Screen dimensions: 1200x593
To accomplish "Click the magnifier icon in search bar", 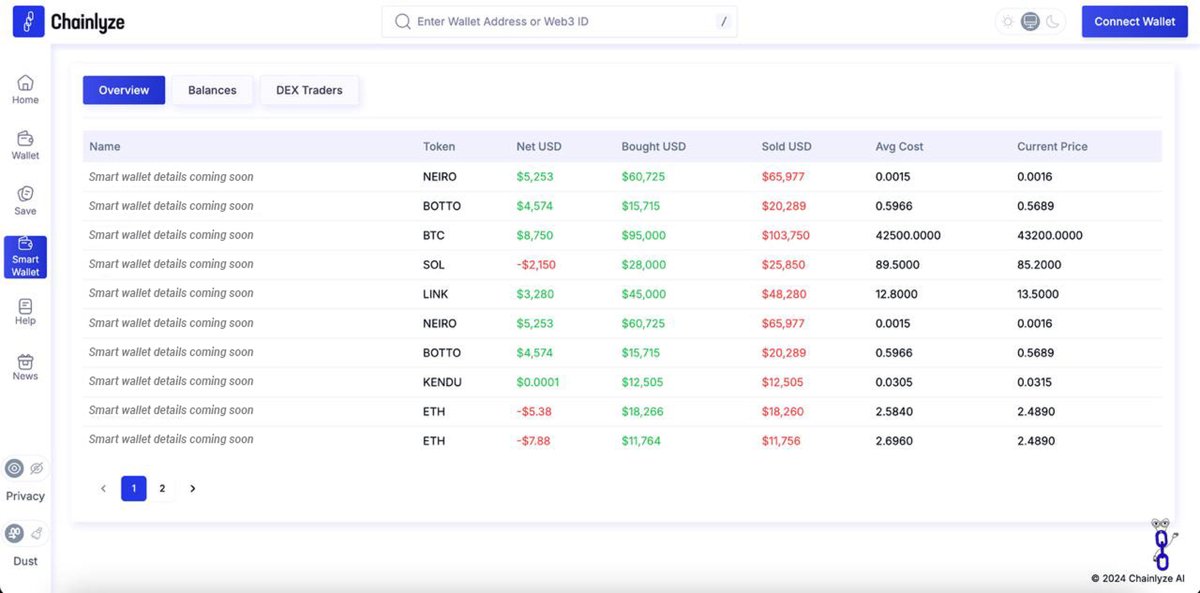I will [x=403, y=21].
